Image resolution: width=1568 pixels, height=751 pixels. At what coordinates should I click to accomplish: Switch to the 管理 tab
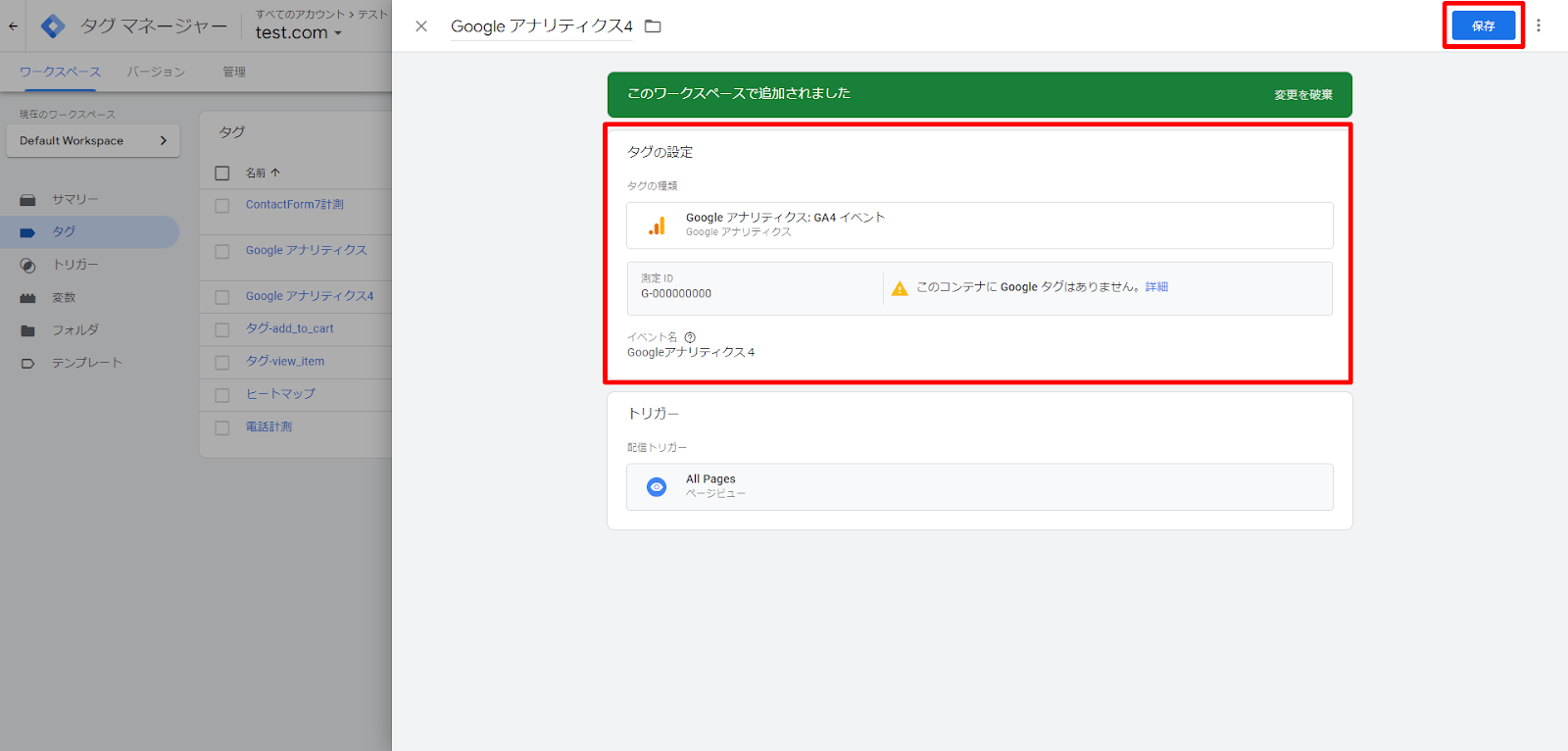234,72
